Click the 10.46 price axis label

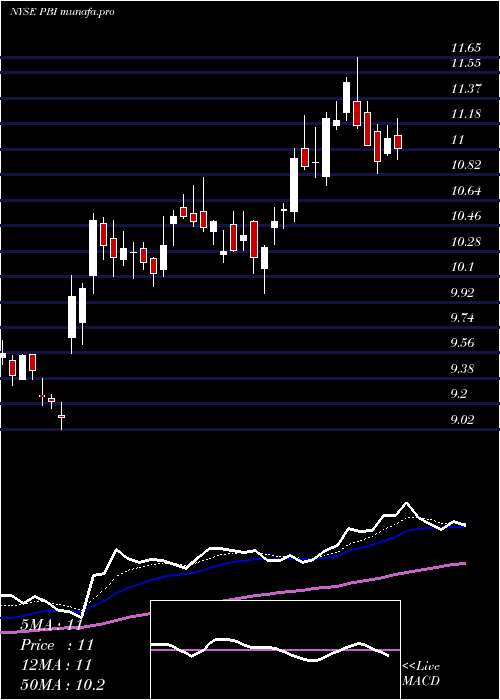(x=466, y=216)
